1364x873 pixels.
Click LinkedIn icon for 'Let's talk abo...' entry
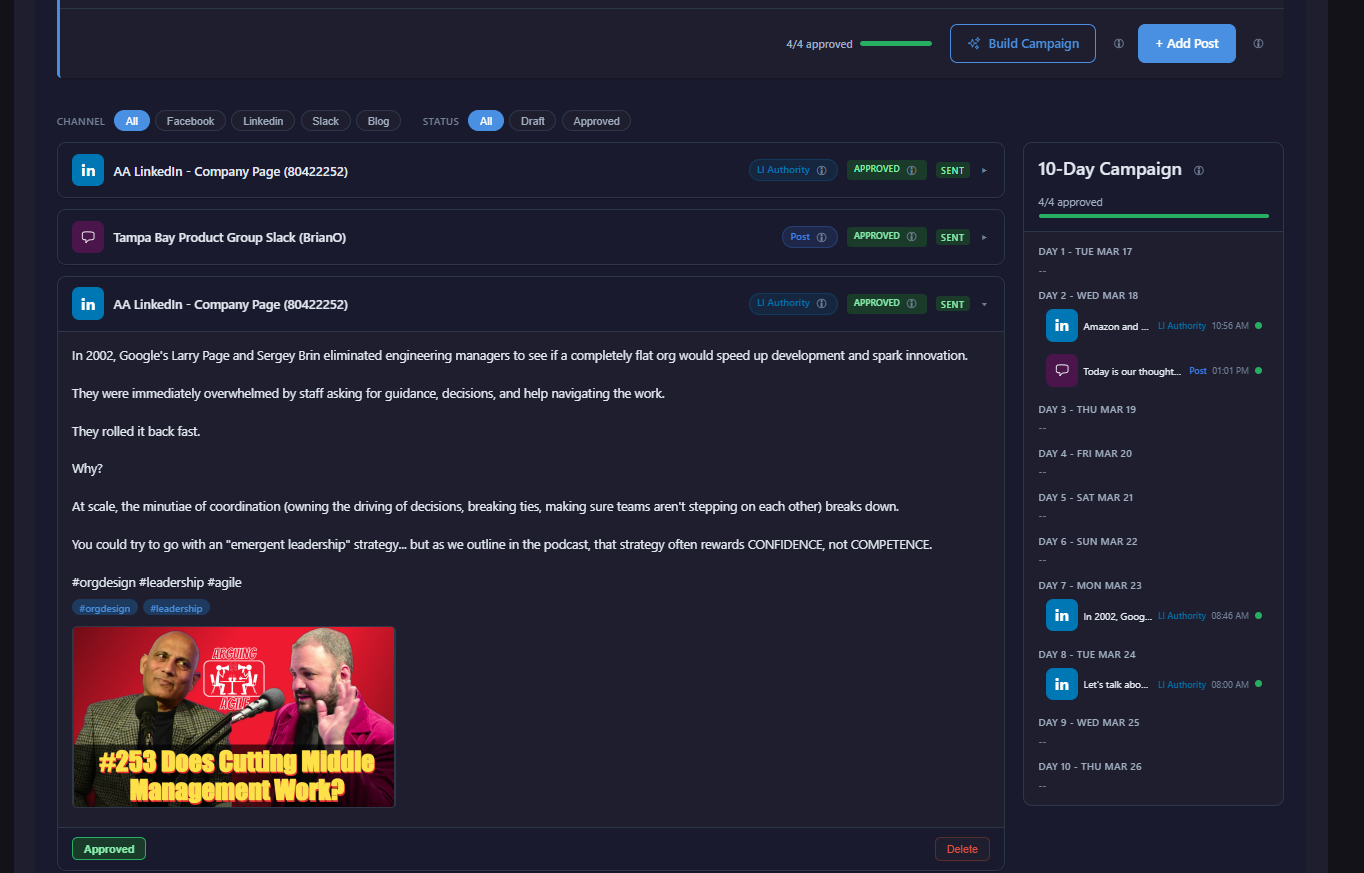click(1062, 684)
